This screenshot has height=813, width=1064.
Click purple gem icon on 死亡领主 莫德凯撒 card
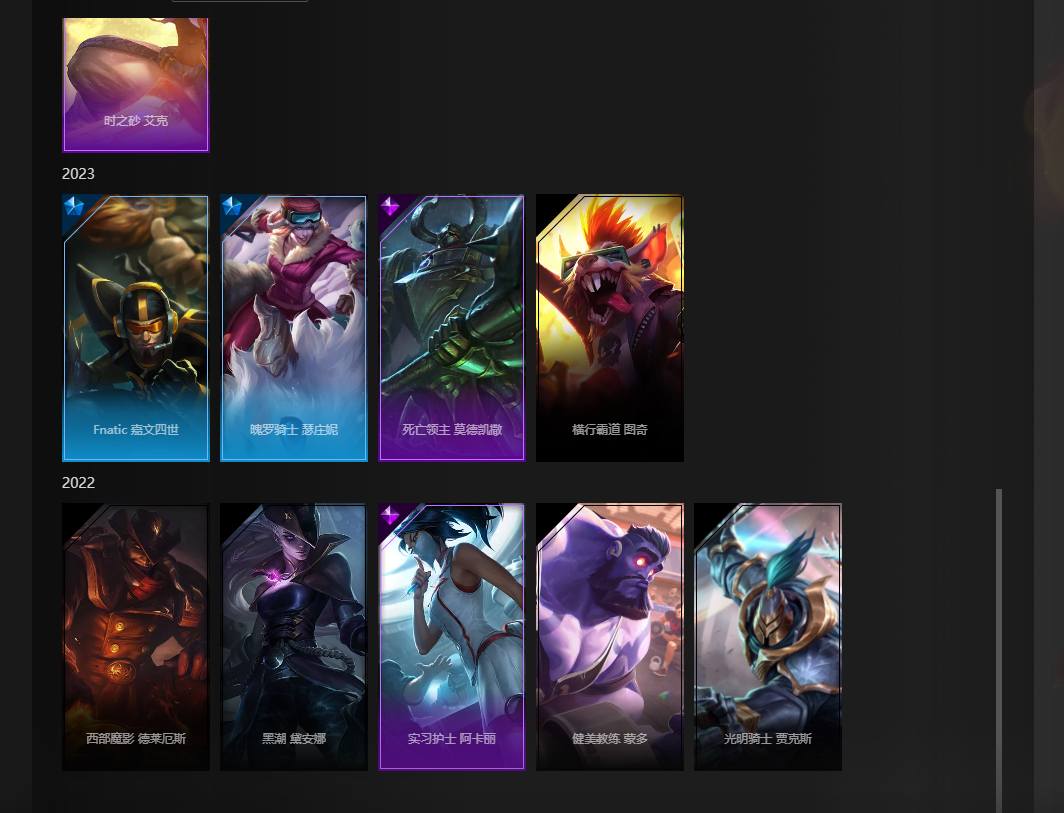[x=390, y=206]
